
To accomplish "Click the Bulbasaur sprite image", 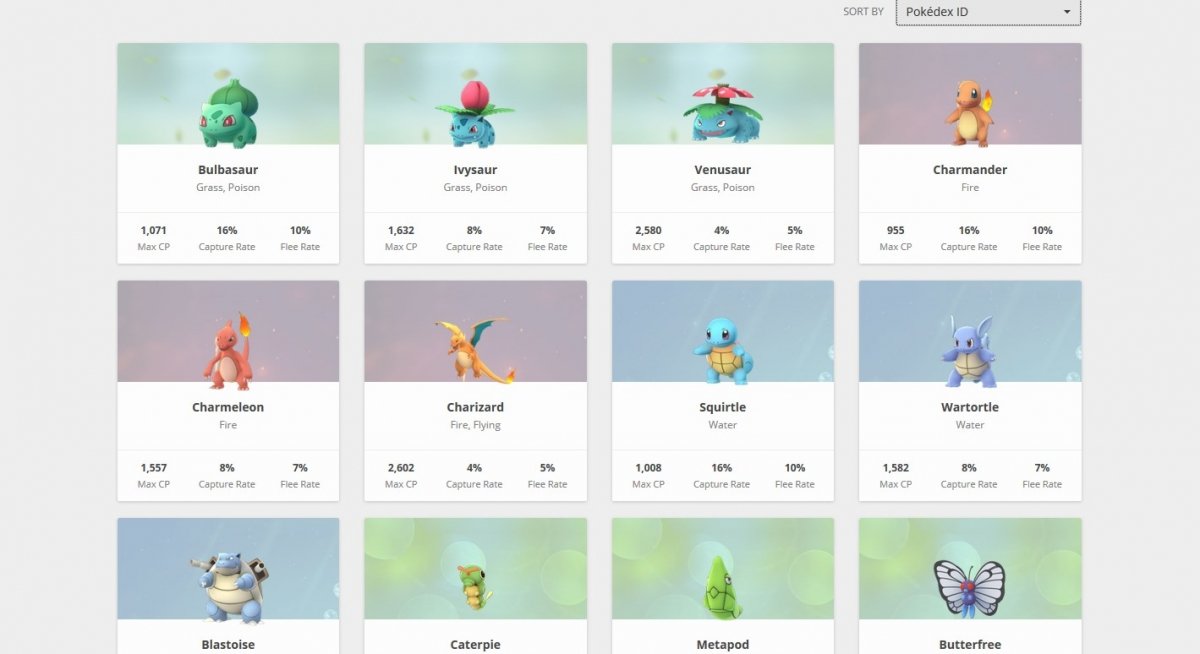I will pyautogui.click(x=228, y=113).
